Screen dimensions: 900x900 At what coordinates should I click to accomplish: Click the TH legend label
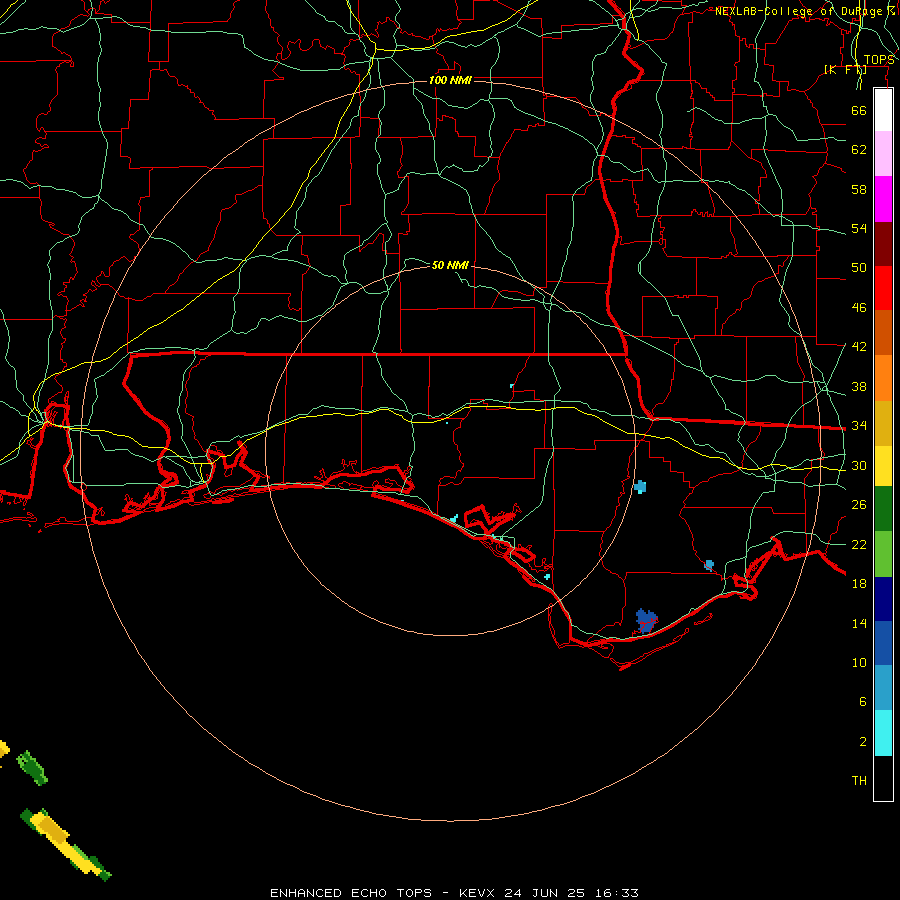[859, 781]
